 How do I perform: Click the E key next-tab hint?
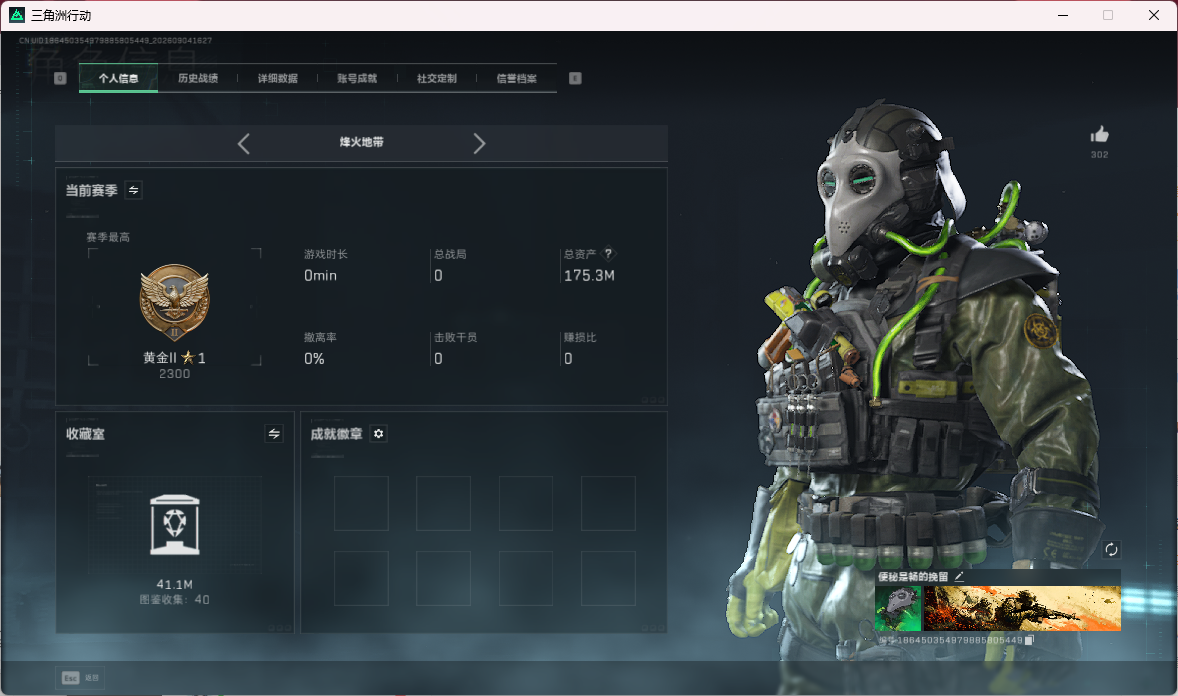575,78
